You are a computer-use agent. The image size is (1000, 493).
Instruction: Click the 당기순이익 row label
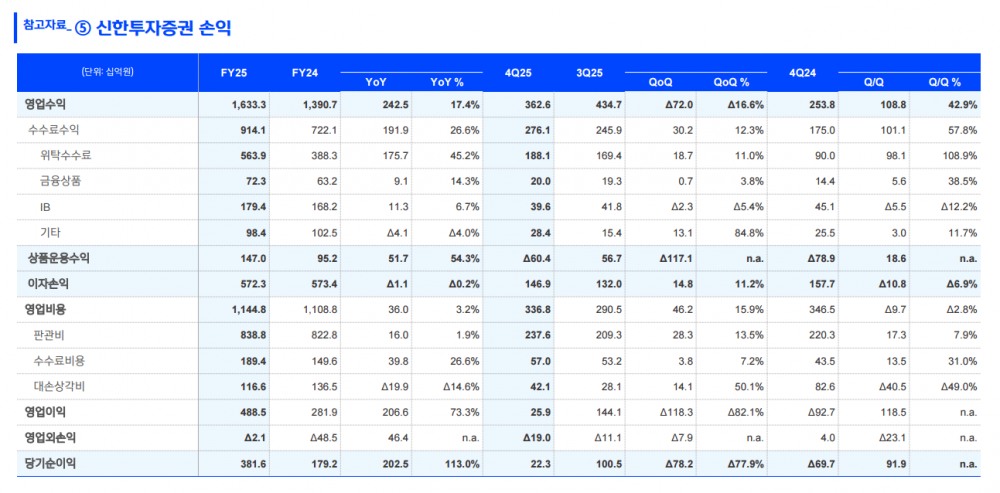(x=50, y=462)
